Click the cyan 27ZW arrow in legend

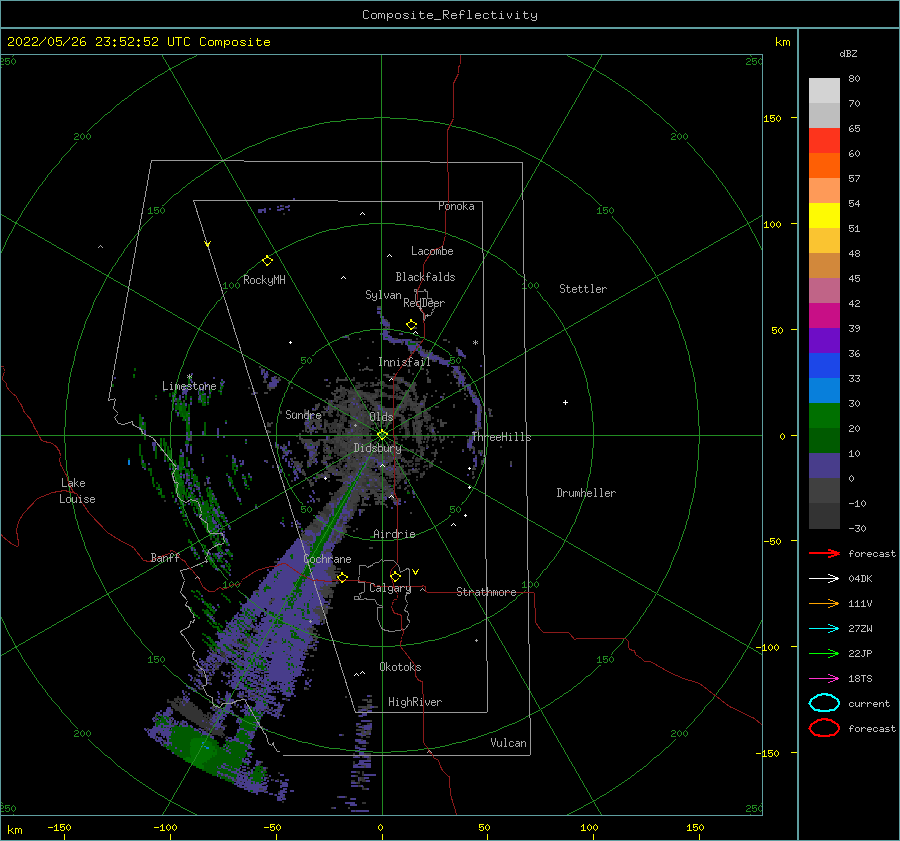(x=824, y=629)
